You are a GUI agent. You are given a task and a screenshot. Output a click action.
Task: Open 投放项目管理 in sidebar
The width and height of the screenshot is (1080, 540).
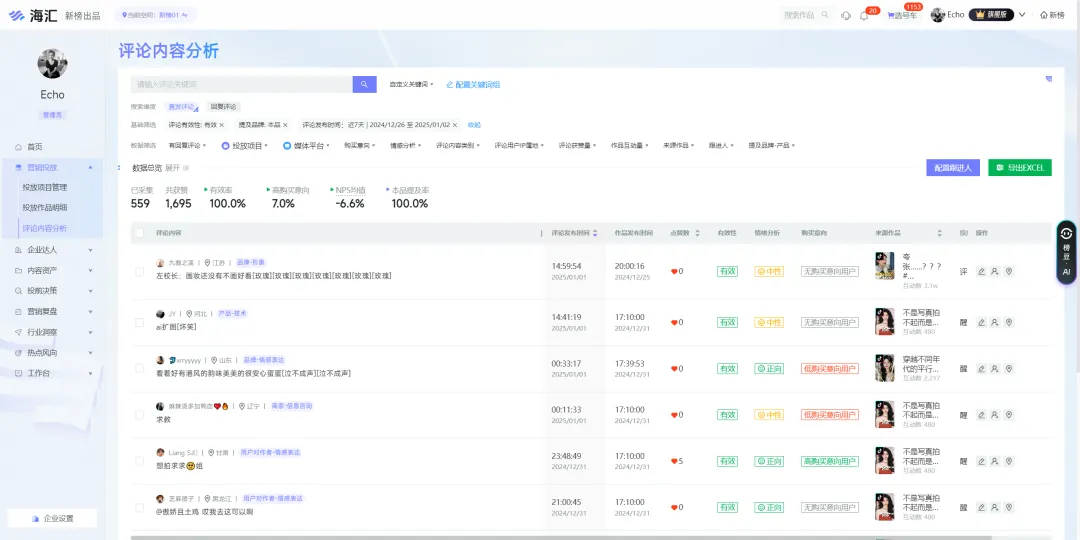pos(45,187)
